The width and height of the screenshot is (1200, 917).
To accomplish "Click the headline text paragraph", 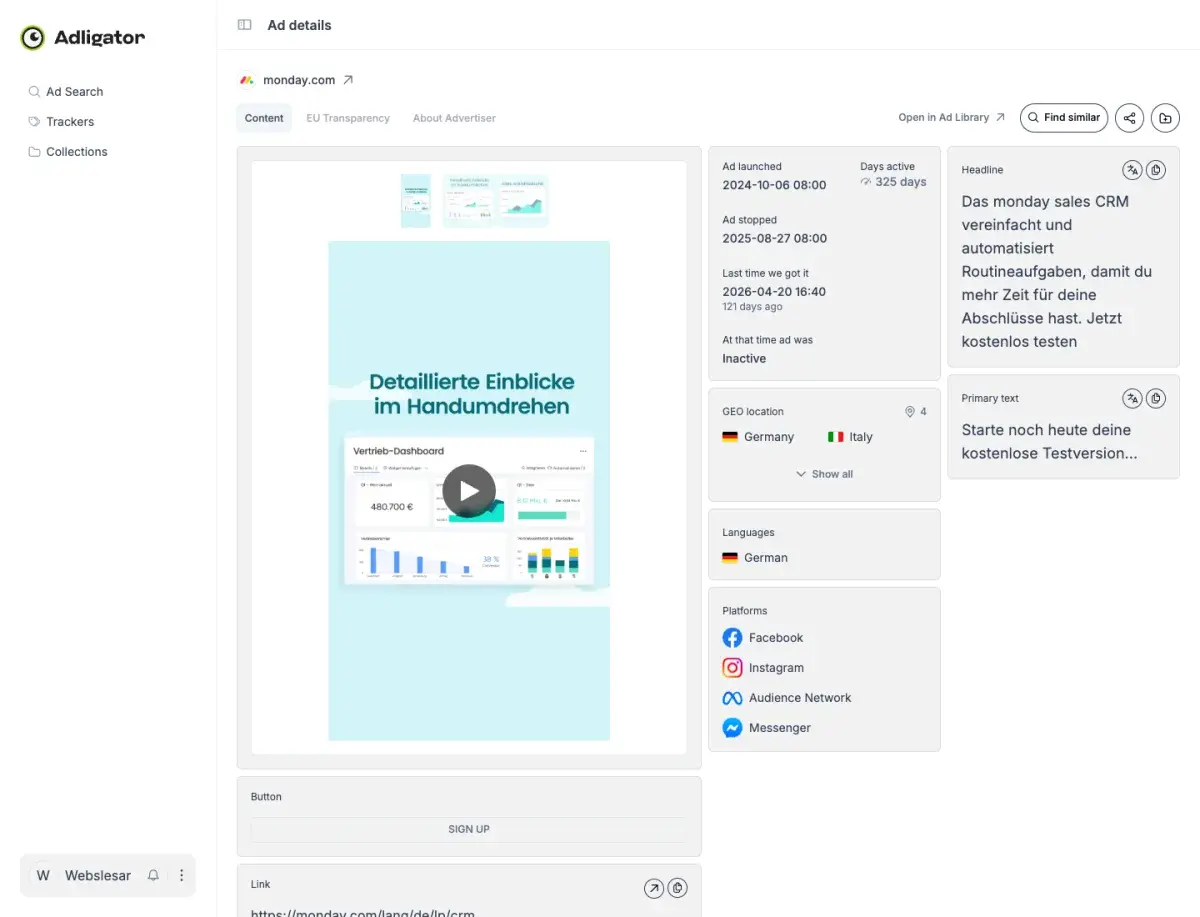I will (1058, 271).
